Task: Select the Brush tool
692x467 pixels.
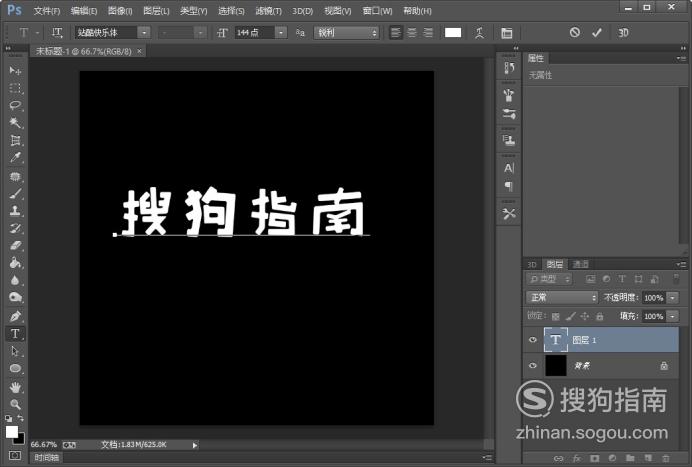Action: click(x=15, y=193)
